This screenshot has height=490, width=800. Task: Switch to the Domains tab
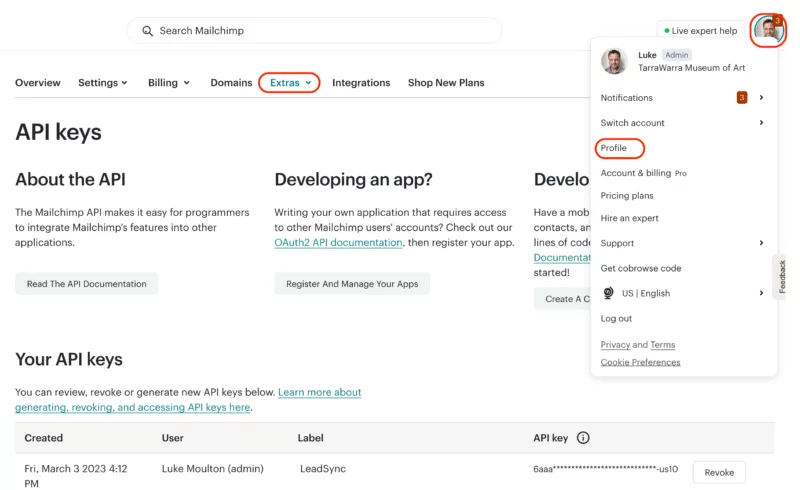231,83
